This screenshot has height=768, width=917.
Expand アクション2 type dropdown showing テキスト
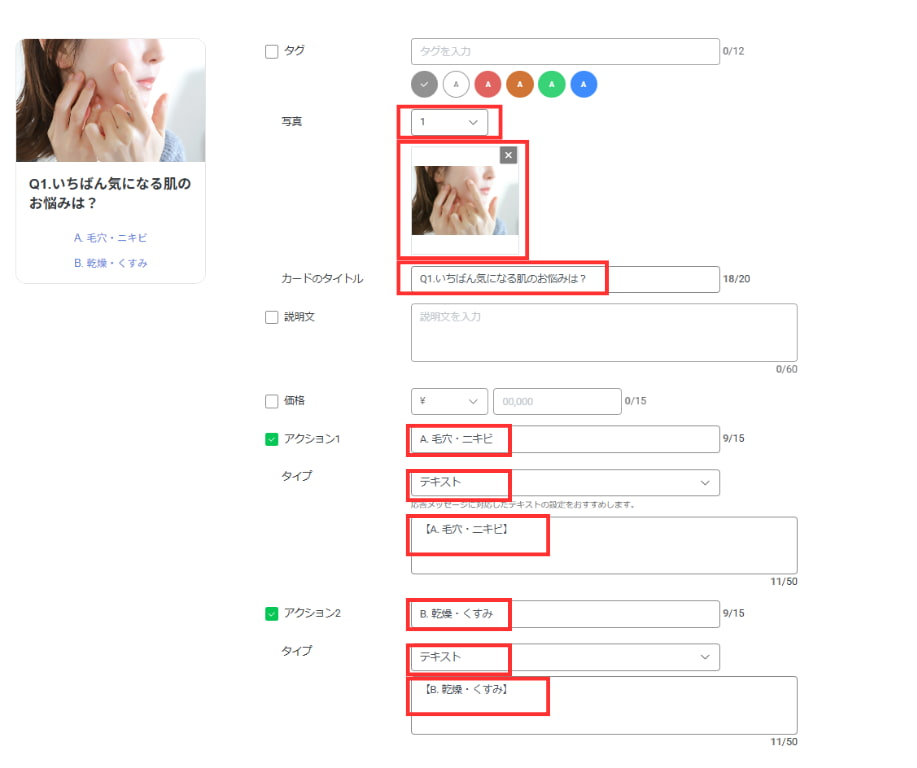tap(565, 657)
